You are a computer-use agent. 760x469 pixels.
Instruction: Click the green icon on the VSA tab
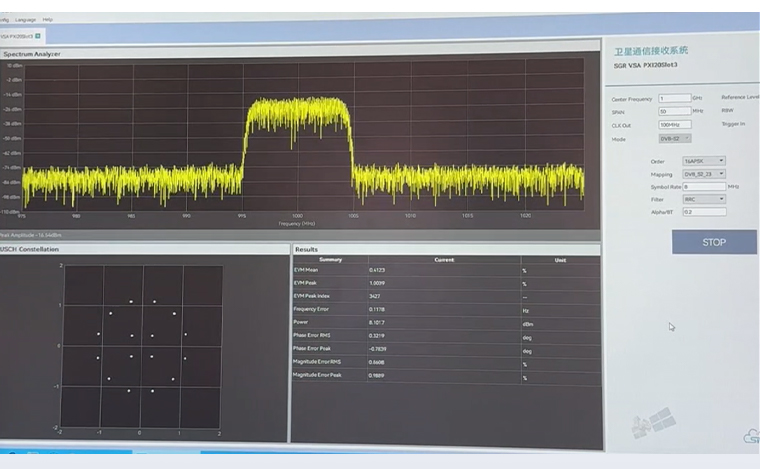[38, 36]
